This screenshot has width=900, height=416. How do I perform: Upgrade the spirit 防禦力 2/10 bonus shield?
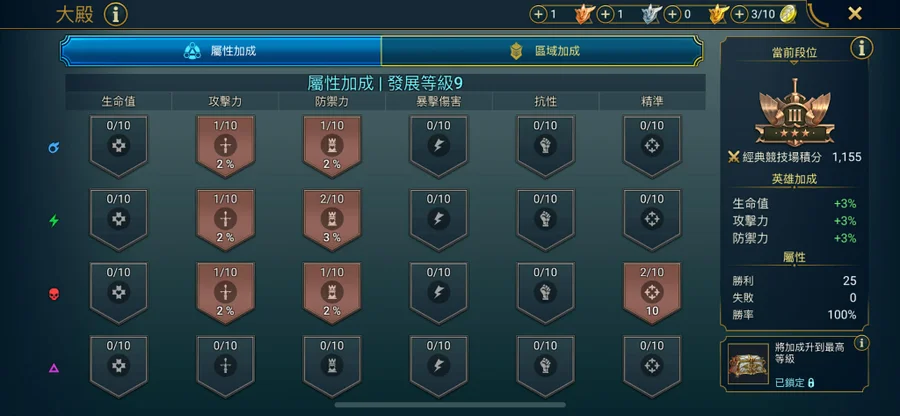click(x=332, y=220)
